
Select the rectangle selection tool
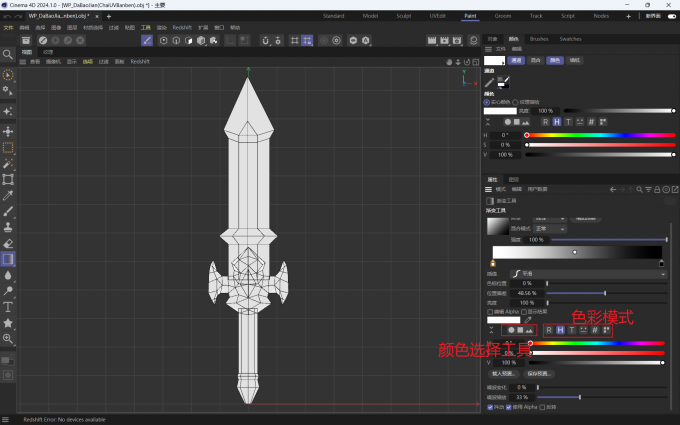tap(8, 147)
